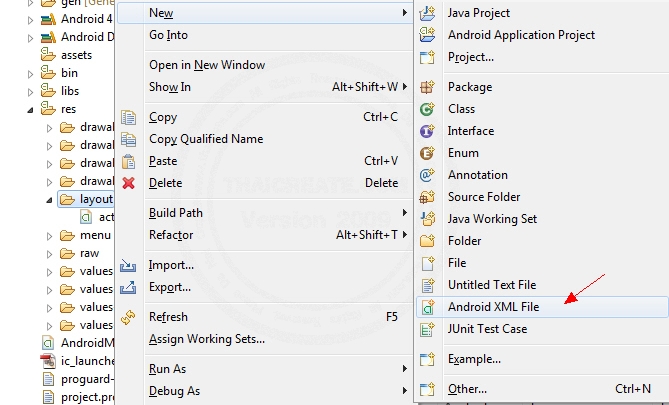Click the green Class icon
669x405 pixels.
(428, 109)
